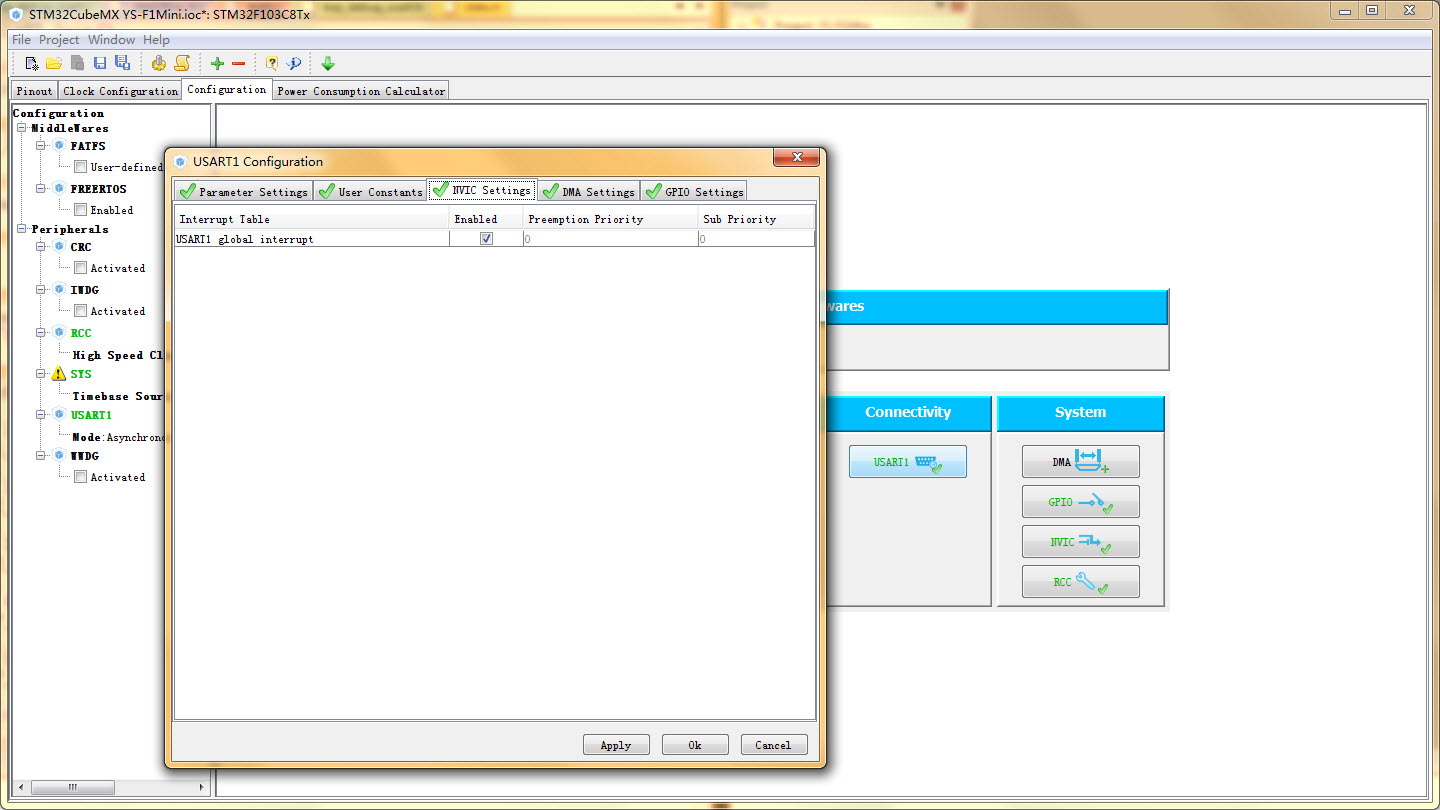Screen dimensions: 1440x810
Task: Click the Ok button
Action: 695,745
